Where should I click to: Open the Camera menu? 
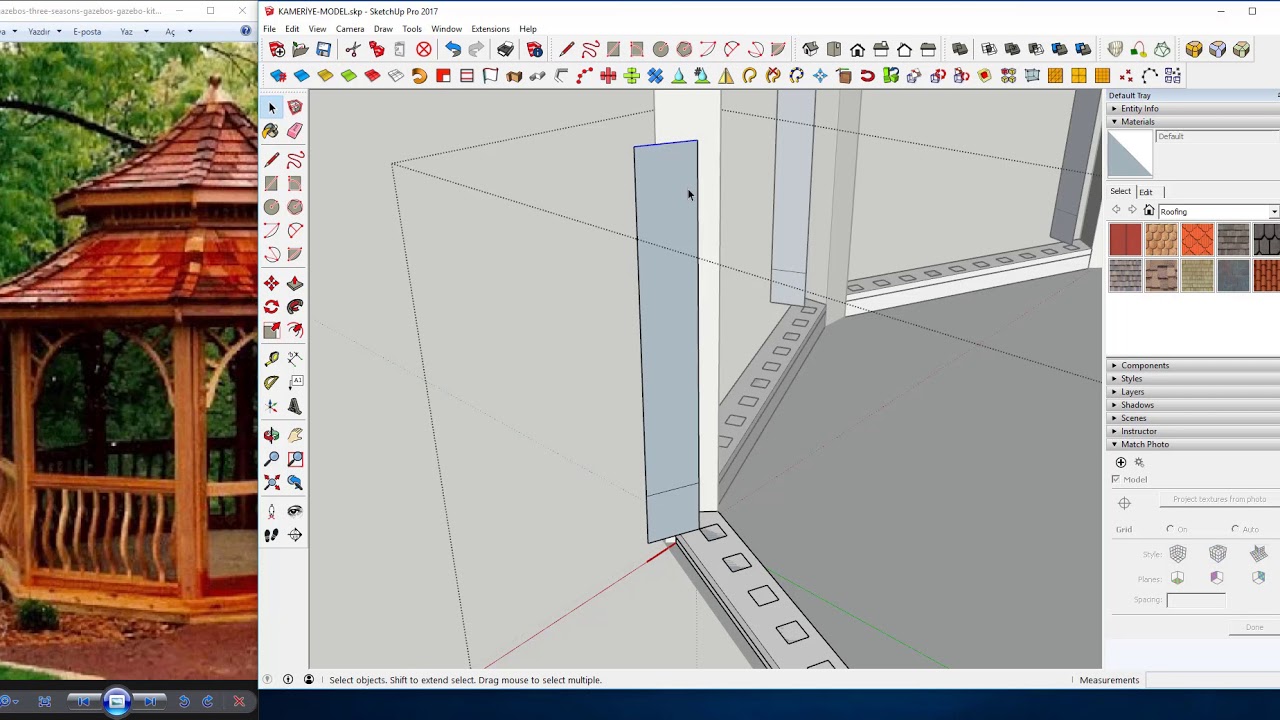[349, 29]
